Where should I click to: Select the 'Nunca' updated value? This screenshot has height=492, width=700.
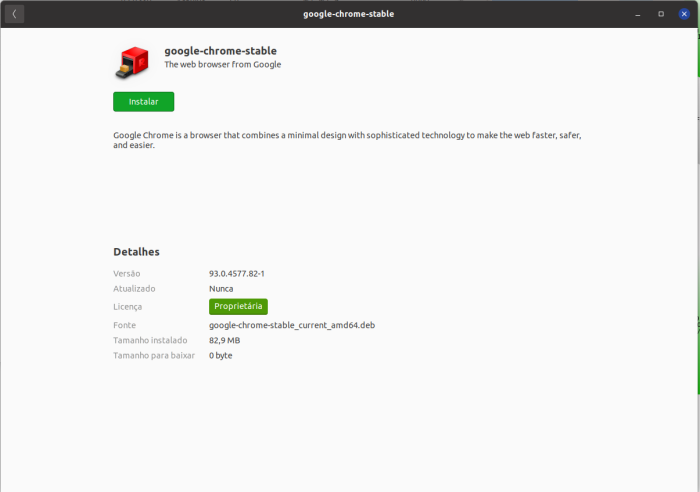pyautogui.click(x=221, y=289)
